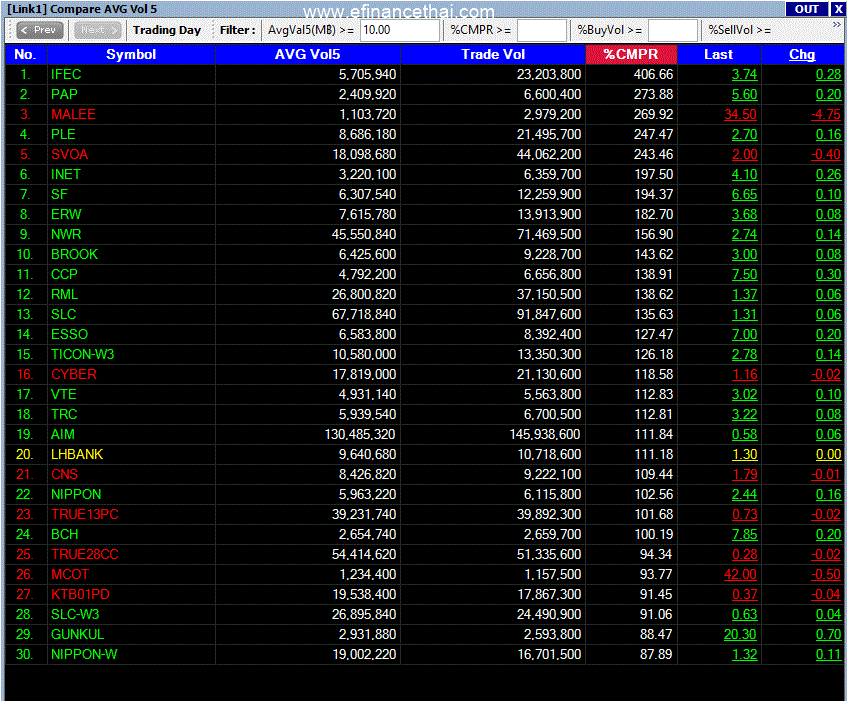The width and height of the screenshot is (847, 701).
Task: Click AVG Vol5 value 67,718,840 of SLC
Action: coord(364,314)
